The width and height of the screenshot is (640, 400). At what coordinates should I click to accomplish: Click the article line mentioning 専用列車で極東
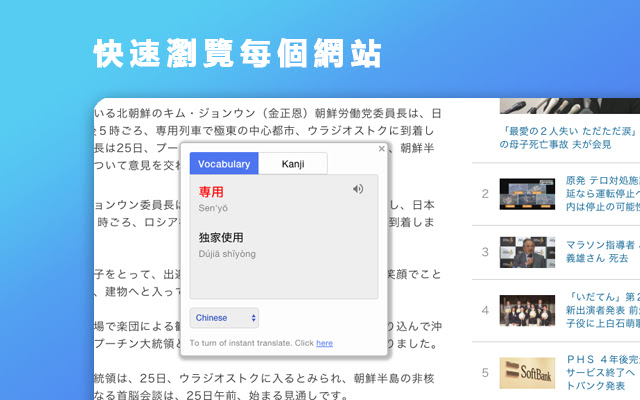click(x=264, y=131)
